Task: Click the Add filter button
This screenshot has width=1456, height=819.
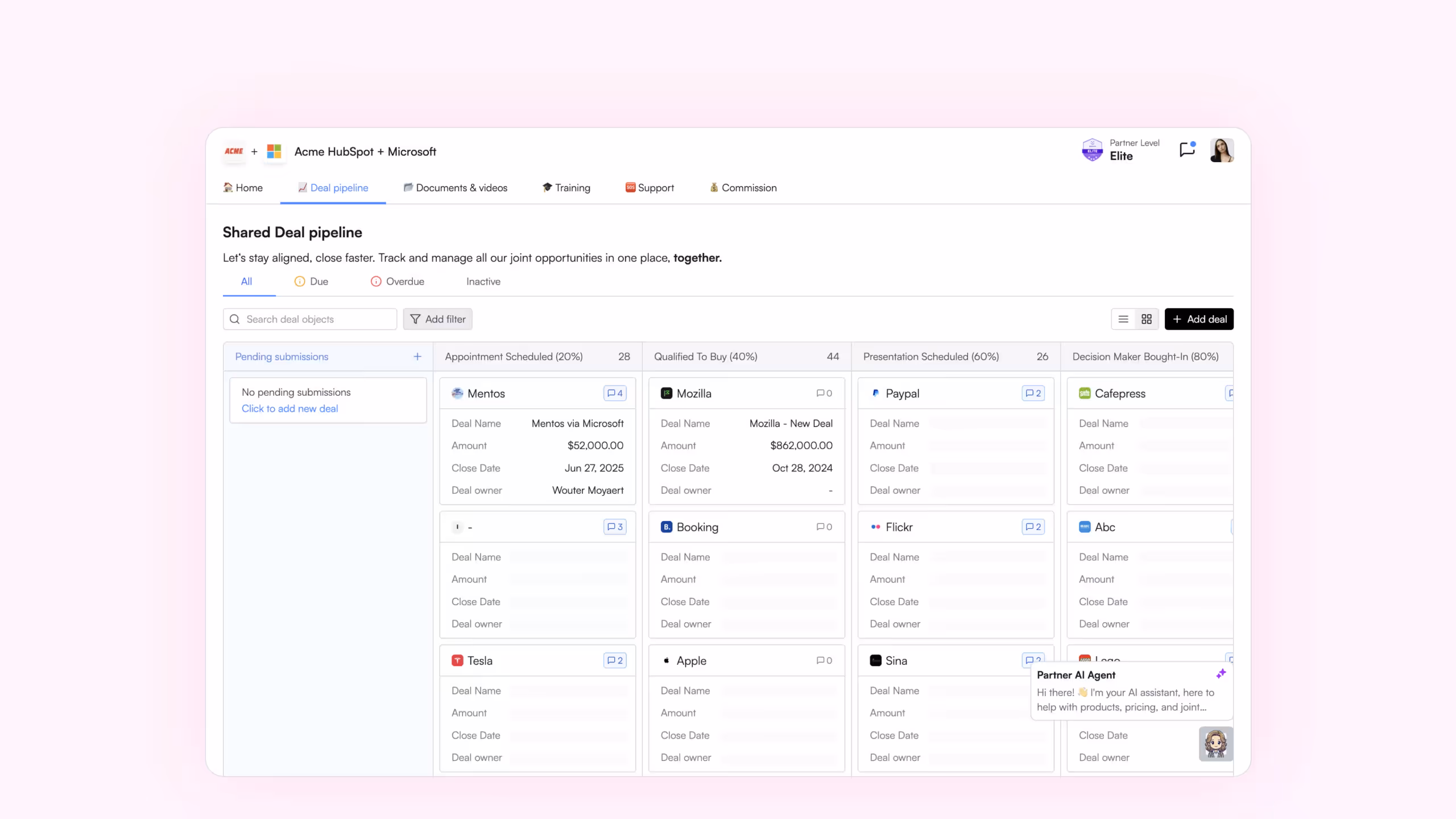Action: pyautogui.click(x=438, y=319)
